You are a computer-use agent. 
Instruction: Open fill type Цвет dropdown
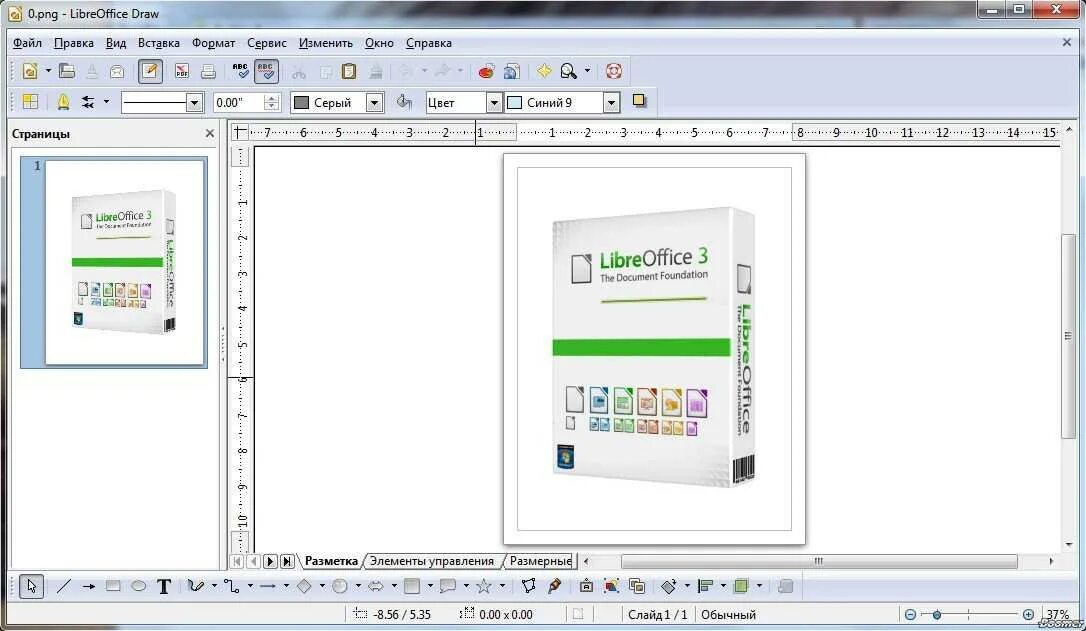click(494, 103)
